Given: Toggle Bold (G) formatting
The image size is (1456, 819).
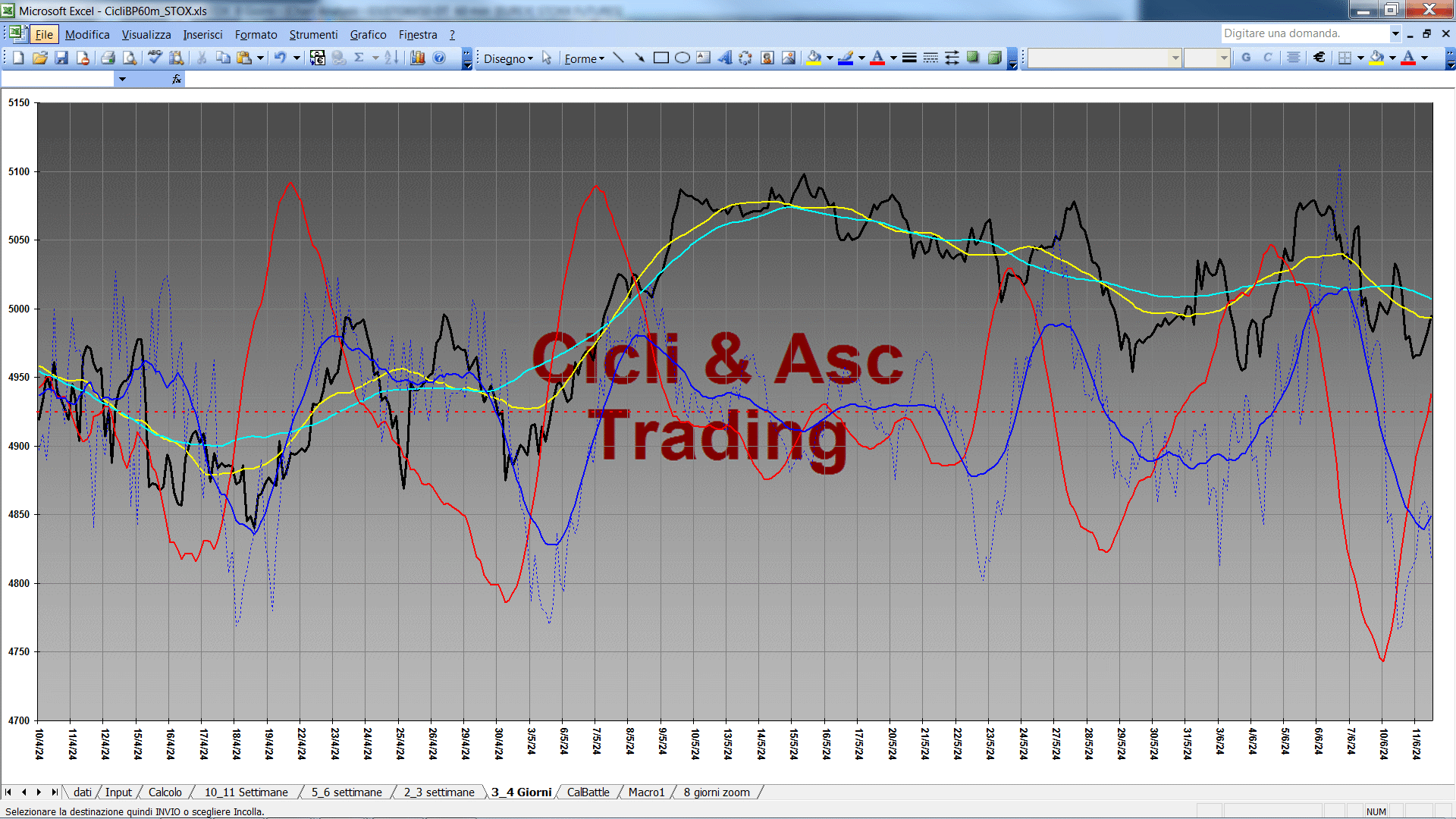Looking at the screenshot, I should point(1246,58).
